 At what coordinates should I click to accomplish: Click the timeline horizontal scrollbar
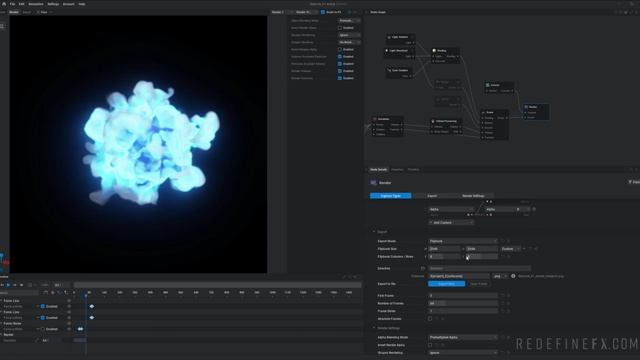[217, 285]
